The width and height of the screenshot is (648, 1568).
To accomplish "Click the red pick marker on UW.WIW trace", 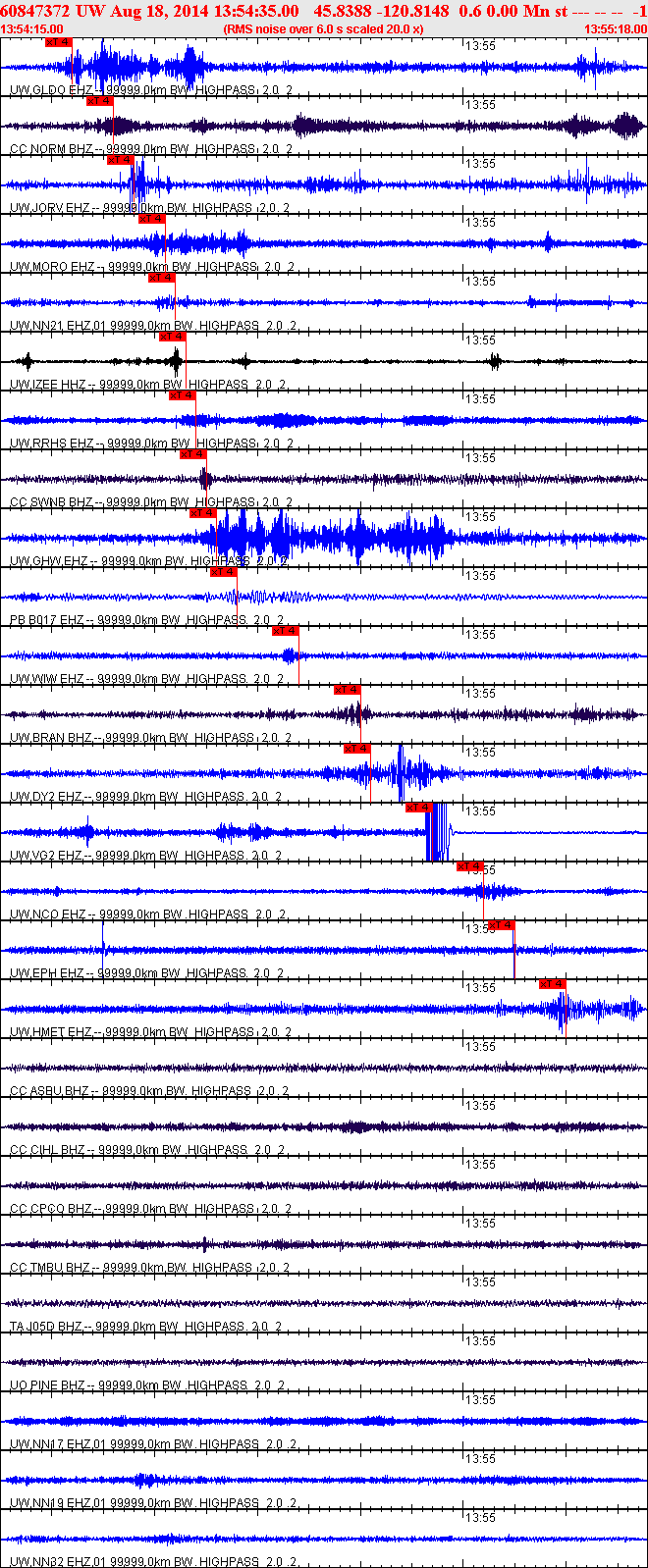I will pos(286,631).
